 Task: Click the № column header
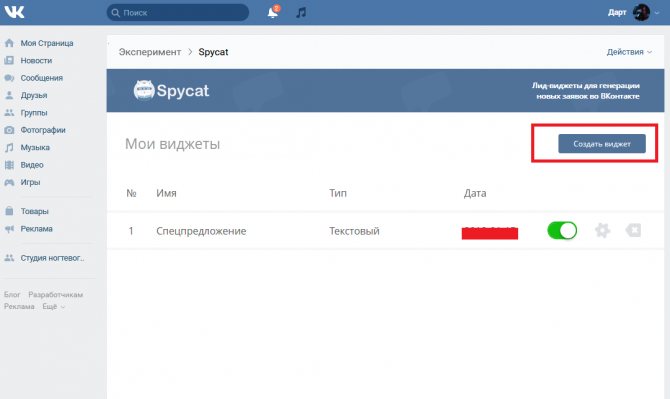[x=131, y=194]
